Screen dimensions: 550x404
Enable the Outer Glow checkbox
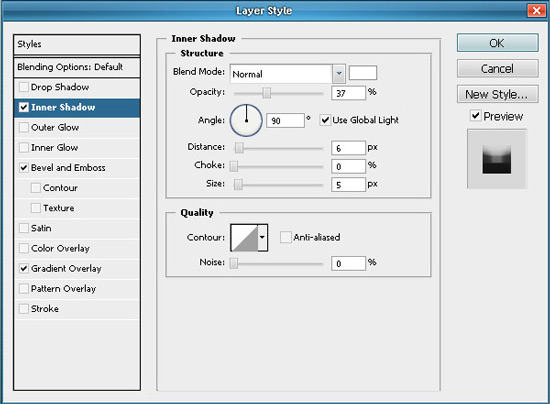point(24,127)
